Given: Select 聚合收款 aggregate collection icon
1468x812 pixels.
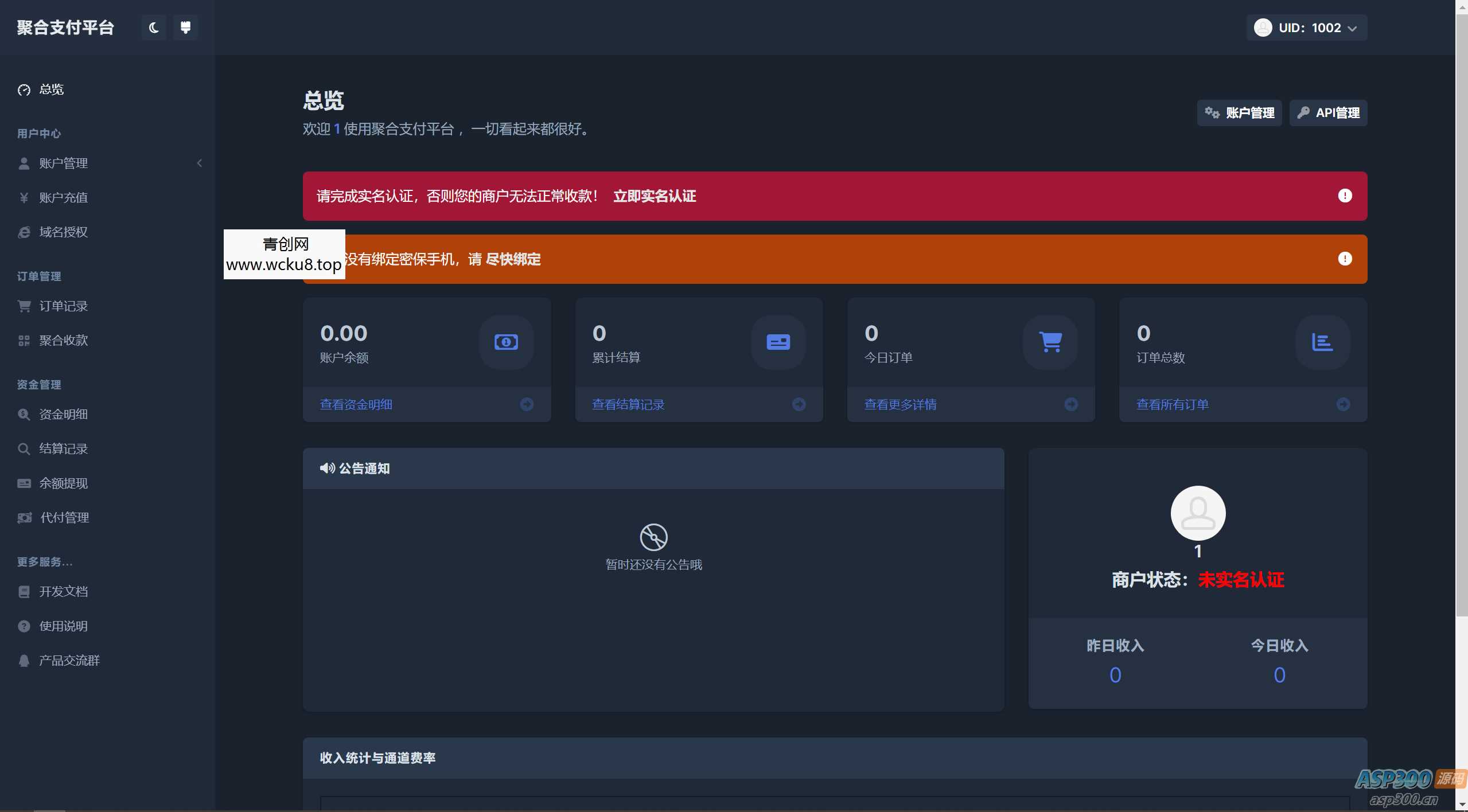Looking at the screenshot, I should point(24,339).
